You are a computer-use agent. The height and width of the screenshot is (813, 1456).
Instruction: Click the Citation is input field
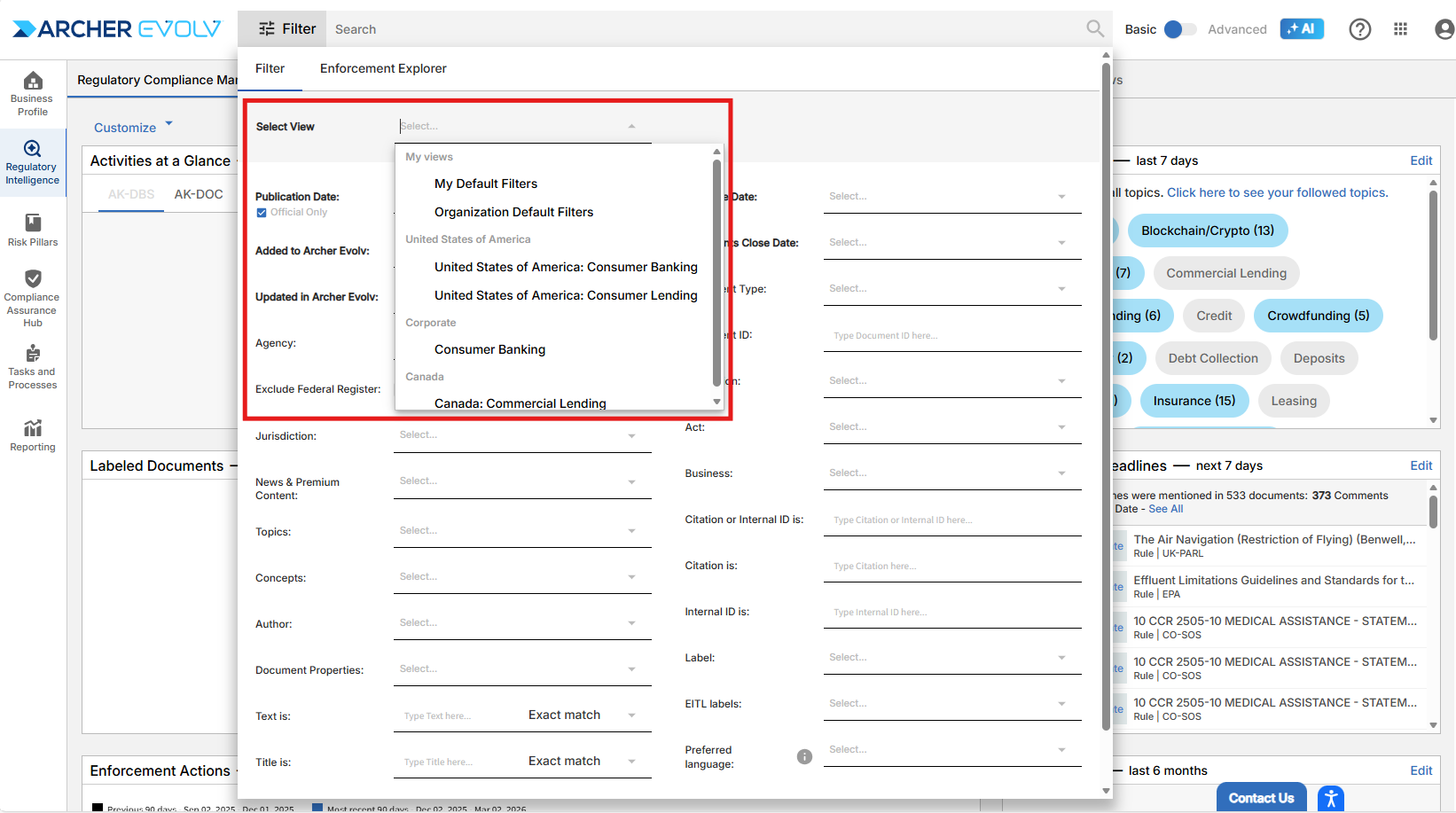pyautogui.click(x=951, y=567)
